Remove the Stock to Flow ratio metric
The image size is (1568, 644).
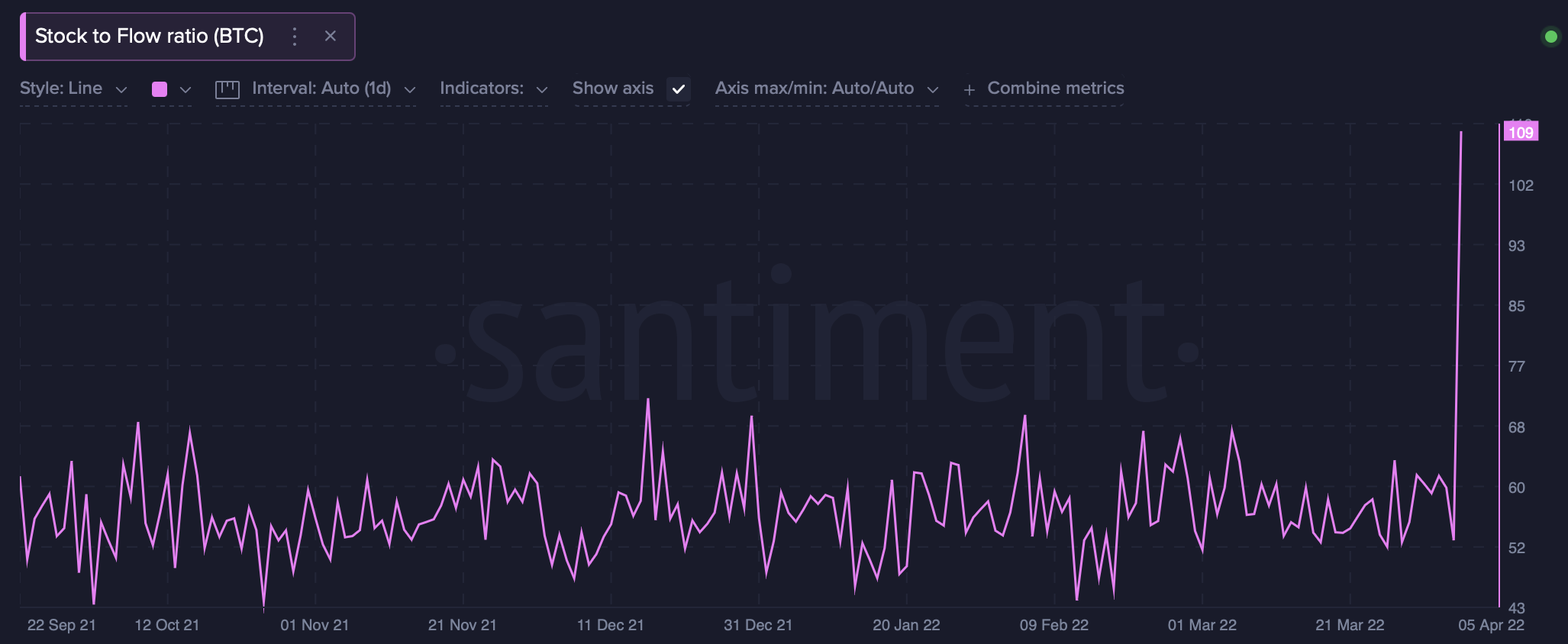[x=330, y=37]
